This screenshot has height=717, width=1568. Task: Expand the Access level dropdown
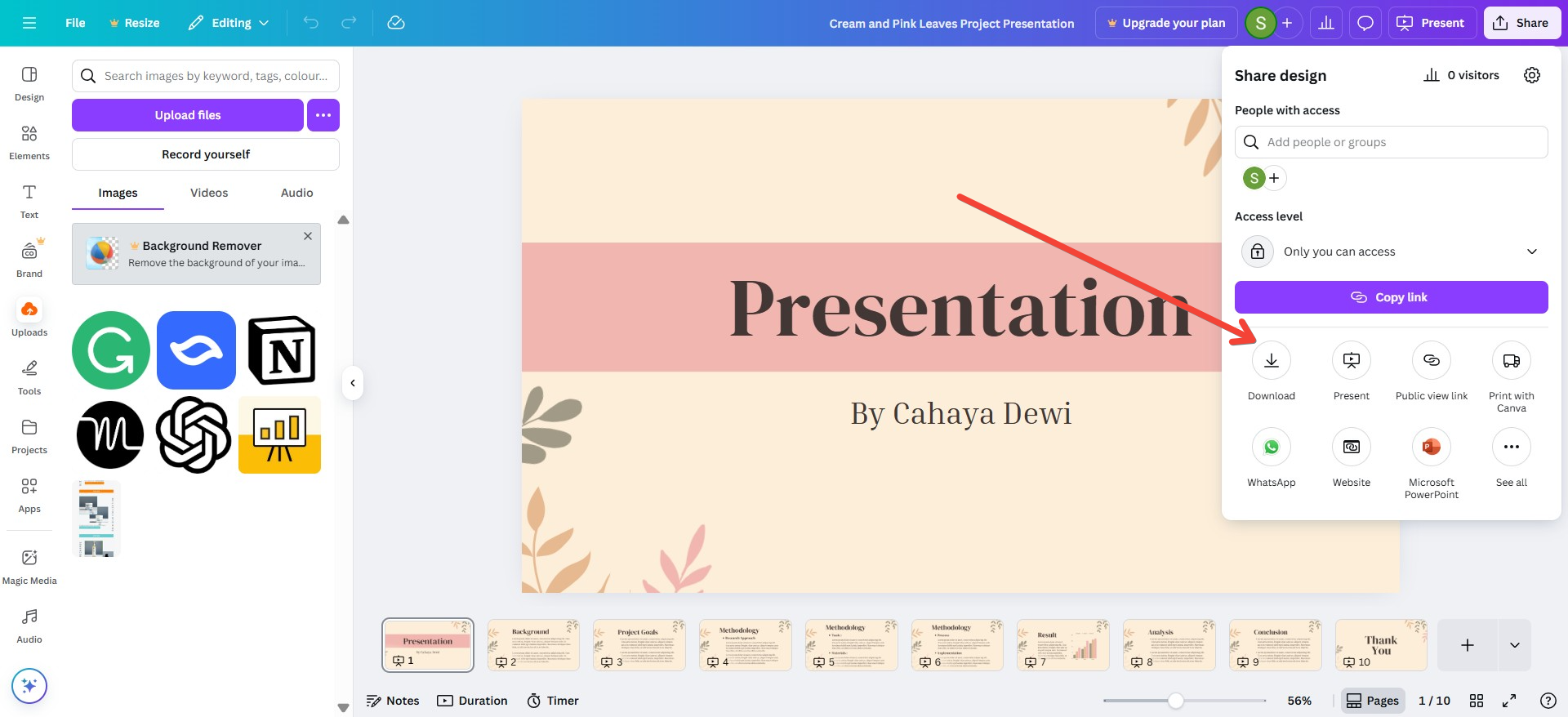1392,252
